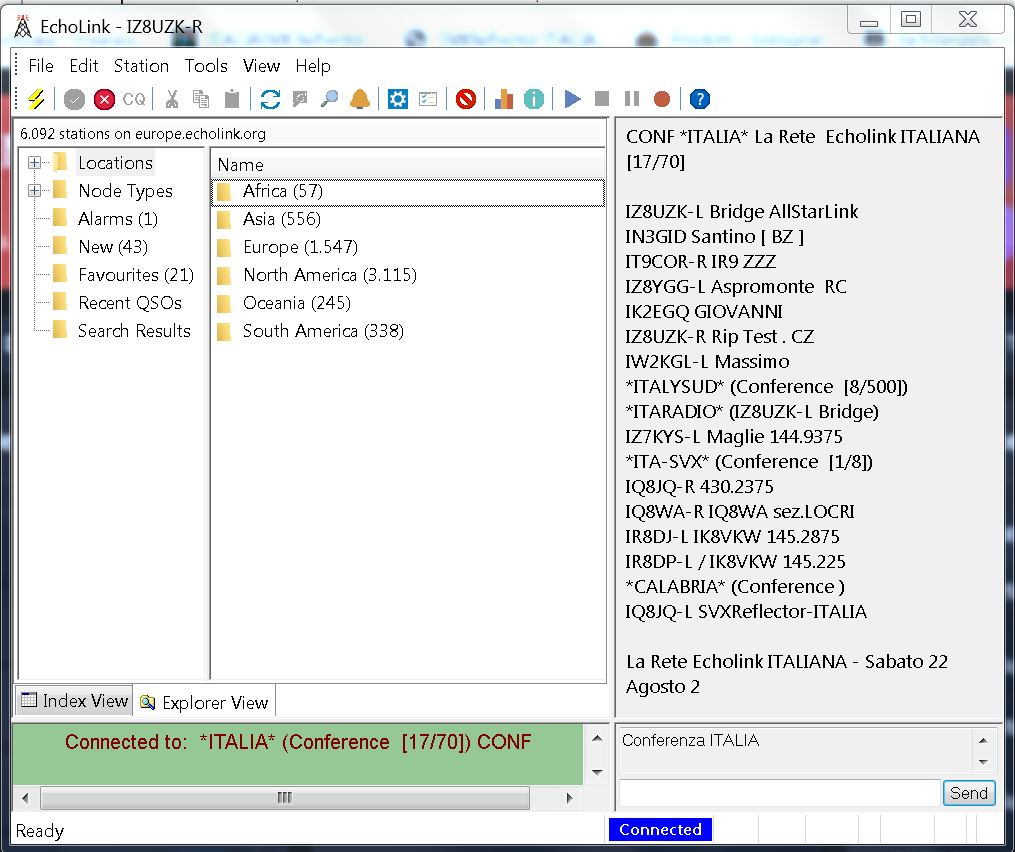Click the red Record circle

click(x=662, y=98)
